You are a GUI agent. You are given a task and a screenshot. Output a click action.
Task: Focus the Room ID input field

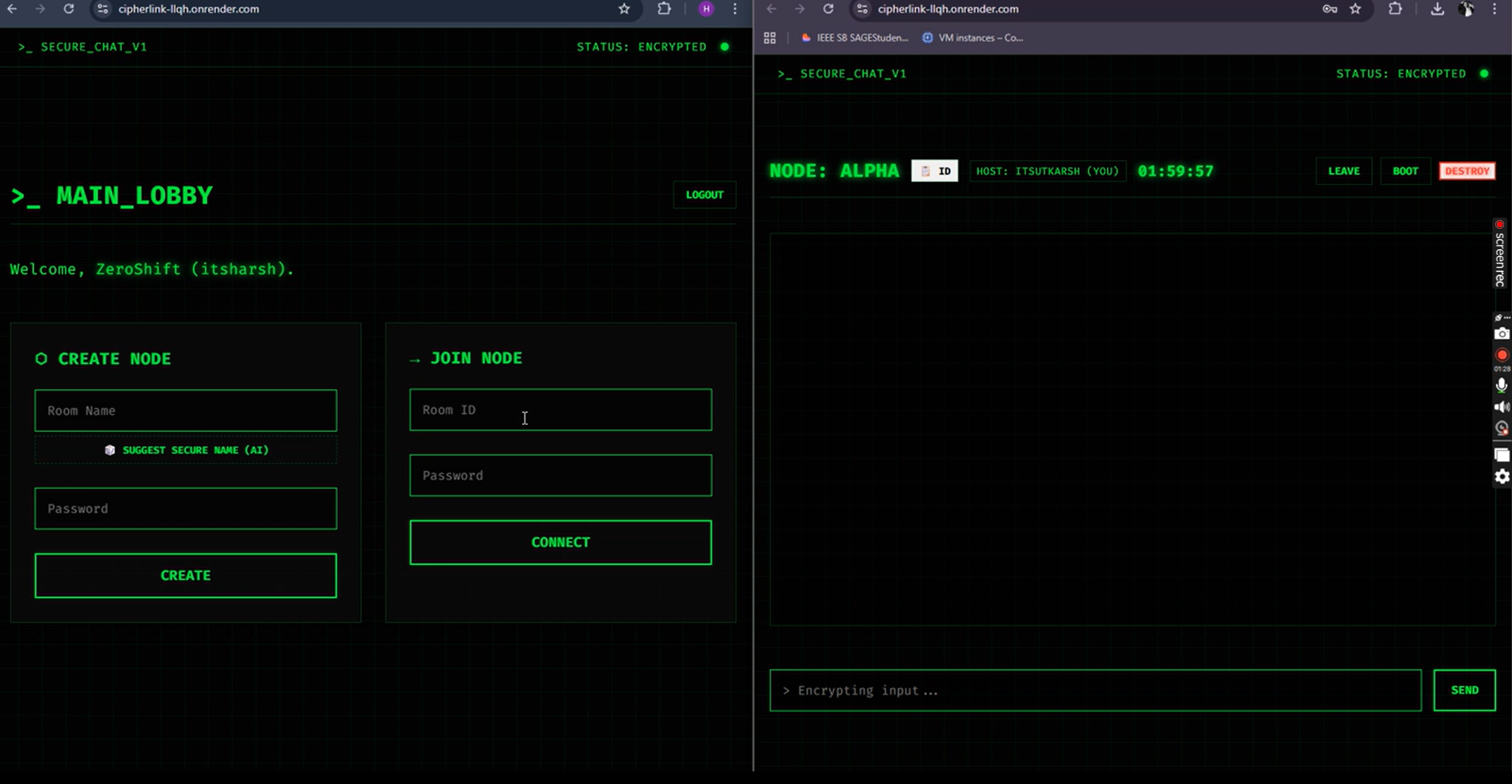[560, 410]
